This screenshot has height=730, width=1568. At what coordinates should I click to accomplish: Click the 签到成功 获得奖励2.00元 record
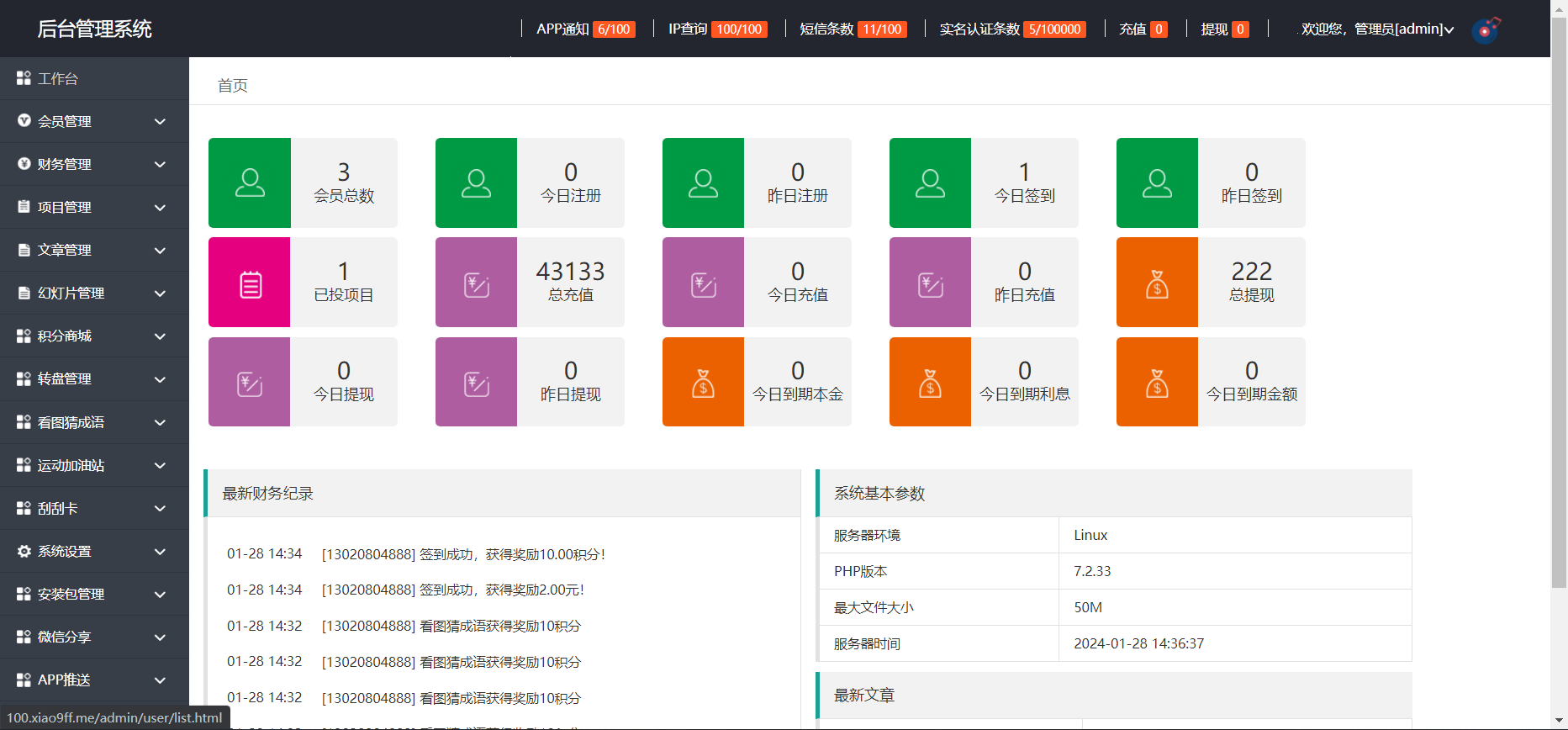click(452, 590)
